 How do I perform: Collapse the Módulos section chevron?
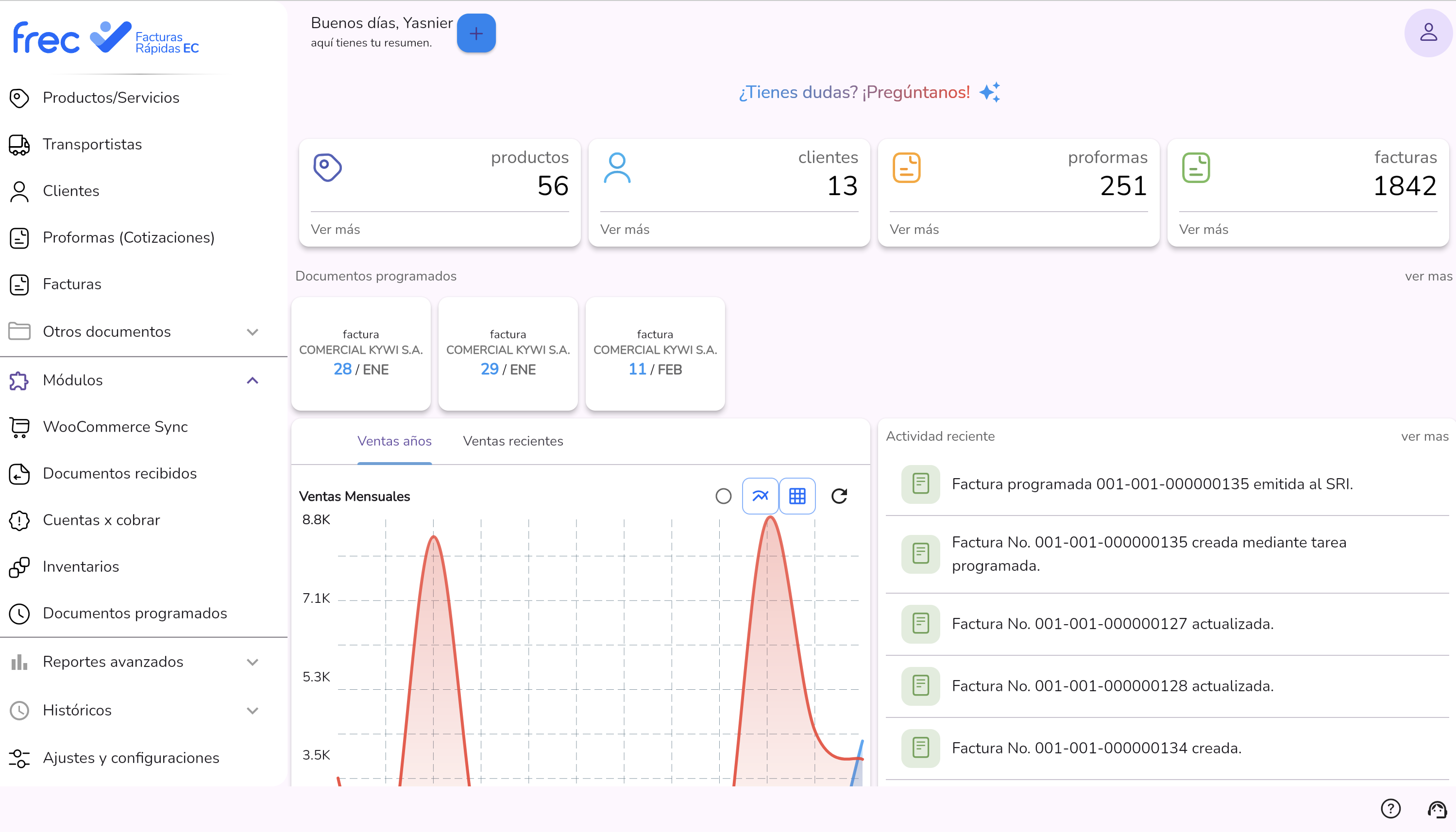252,381
